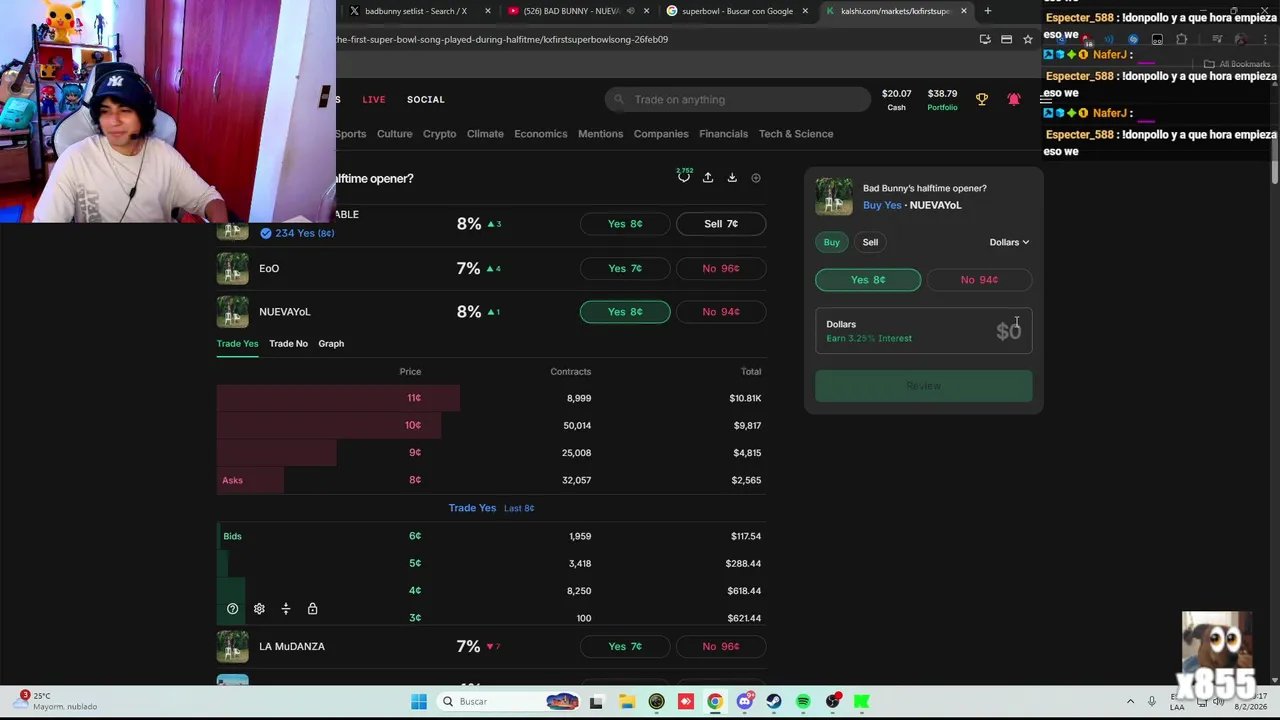Open the notifications bell
1280x720 pixels.
tap(1013, 99)
